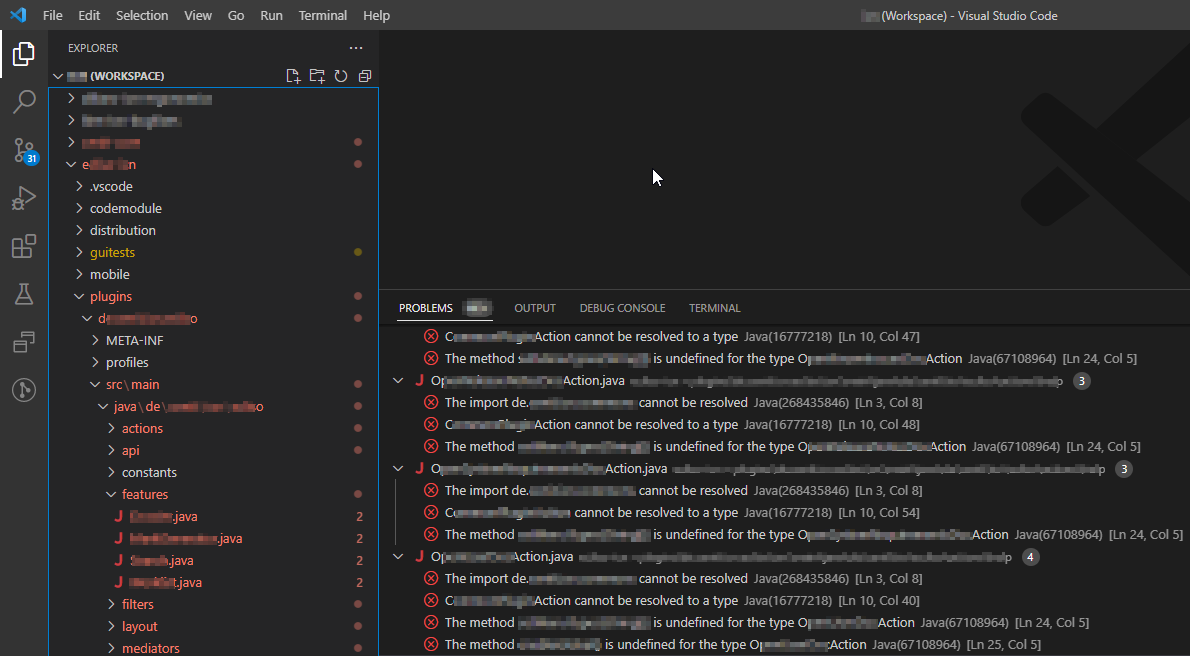
Task: Click error icon of Ln 10, Col 54 problem
Action: (431, 512)
